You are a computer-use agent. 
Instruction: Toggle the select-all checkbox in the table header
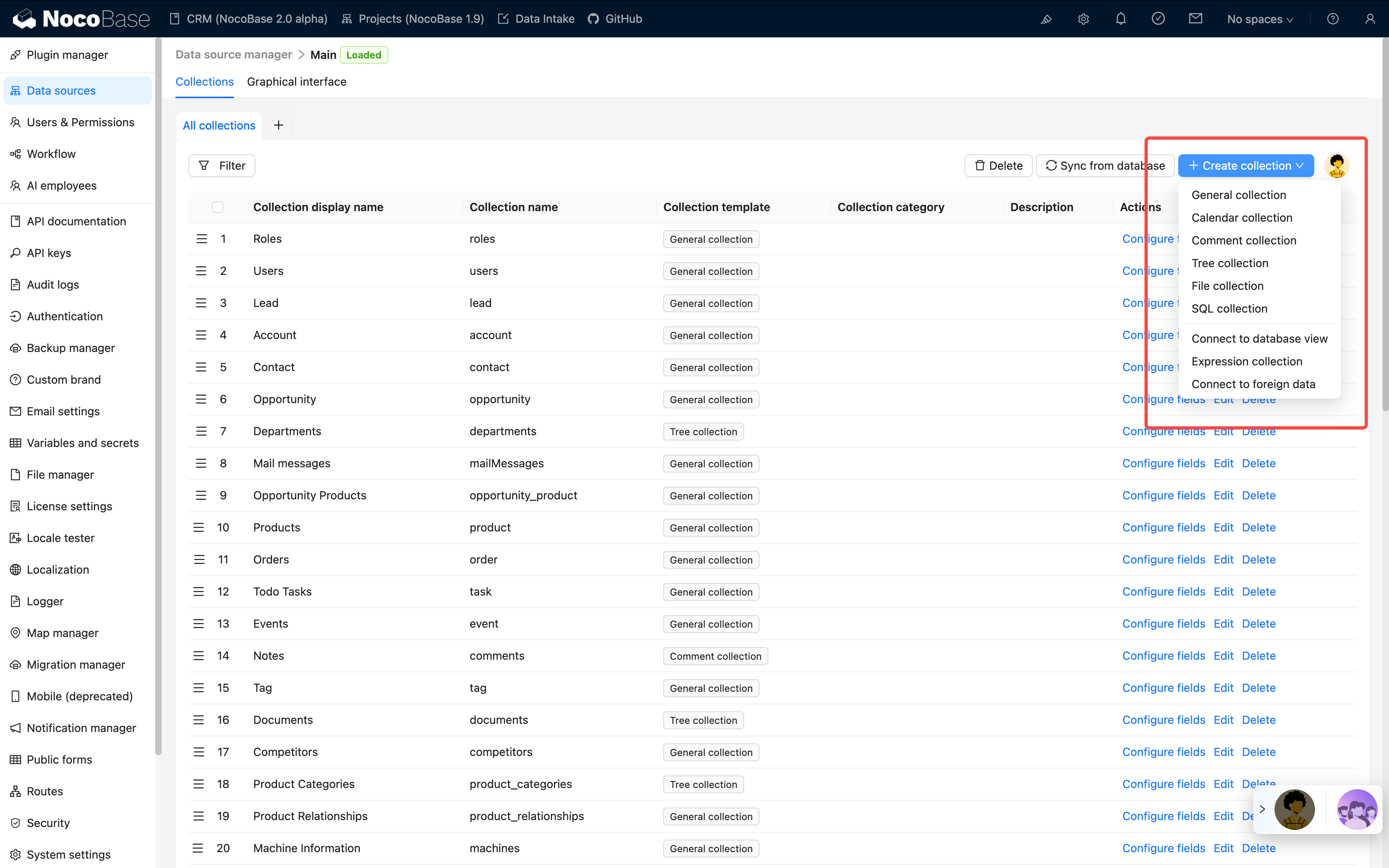point(218,207)
